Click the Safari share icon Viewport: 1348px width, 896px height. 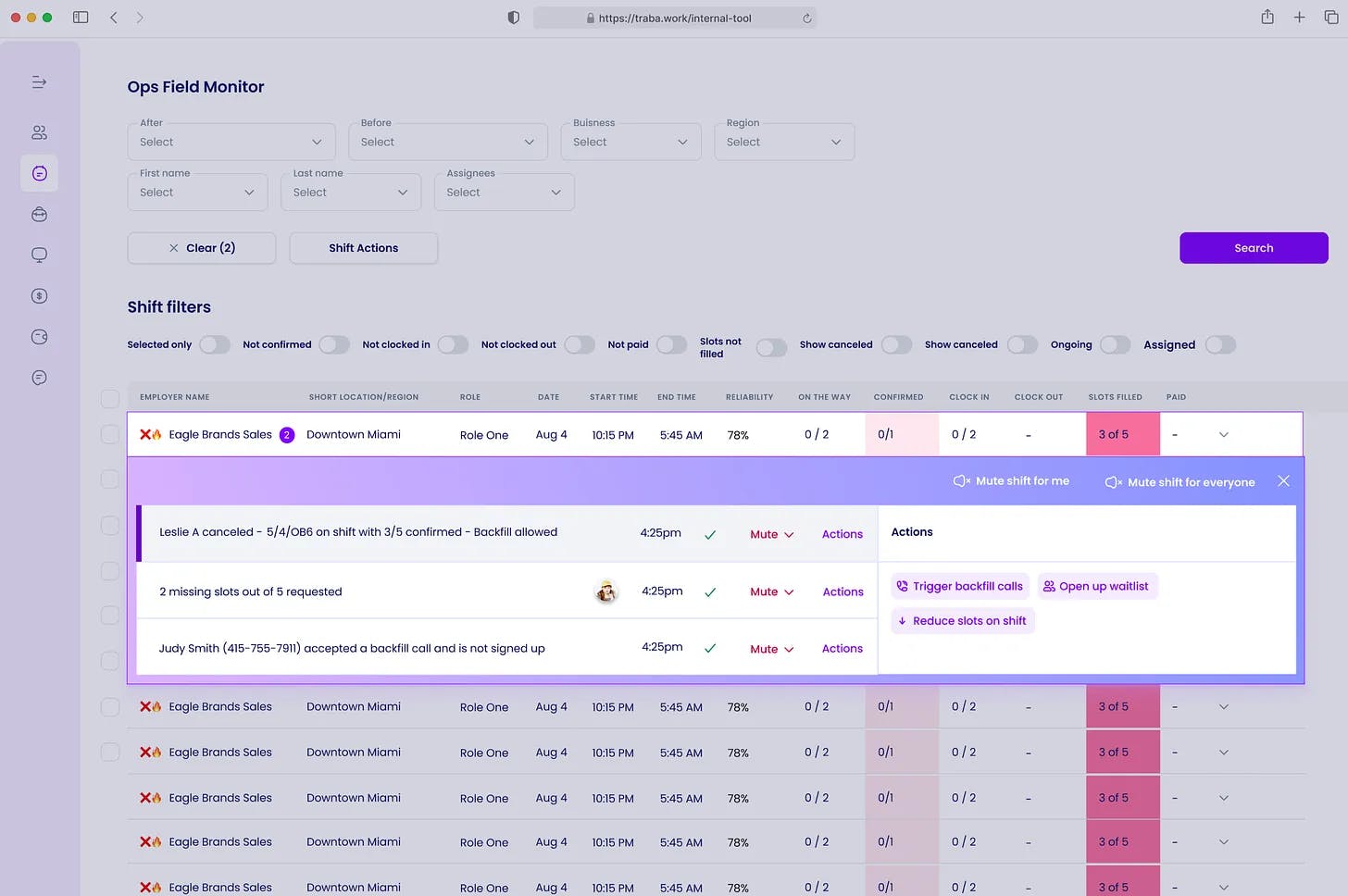[1267, 18]
